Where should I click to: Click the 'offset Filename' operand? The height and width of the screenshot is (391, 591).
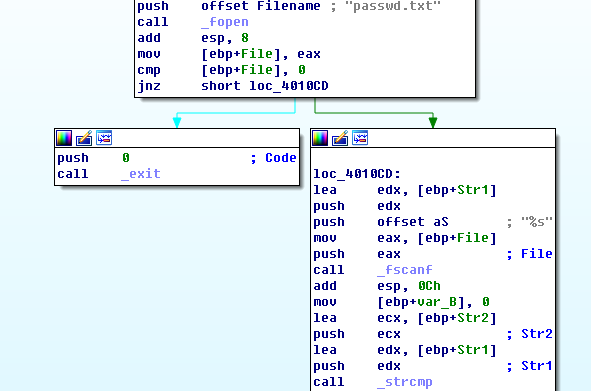(260, 6)
